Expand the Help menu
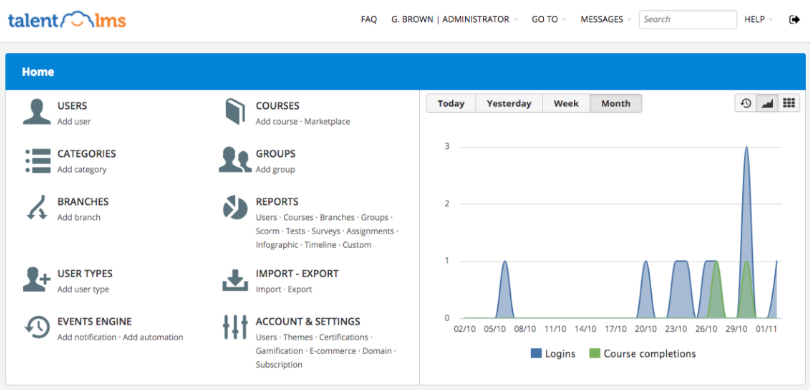Viewport: 810px width, 390px height. (758, 20)
